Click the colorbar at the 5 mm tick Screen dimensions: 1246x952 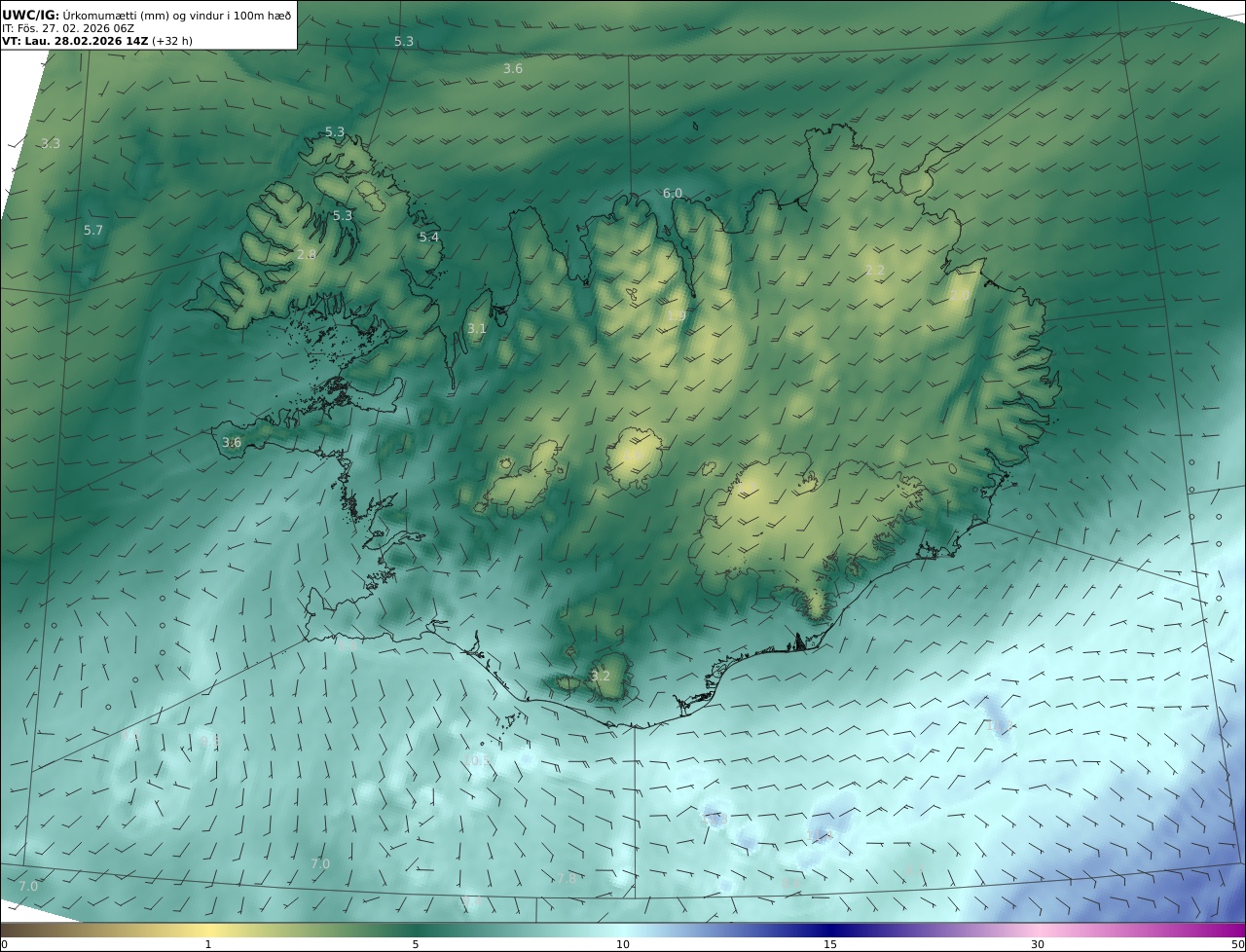point(416,930)
